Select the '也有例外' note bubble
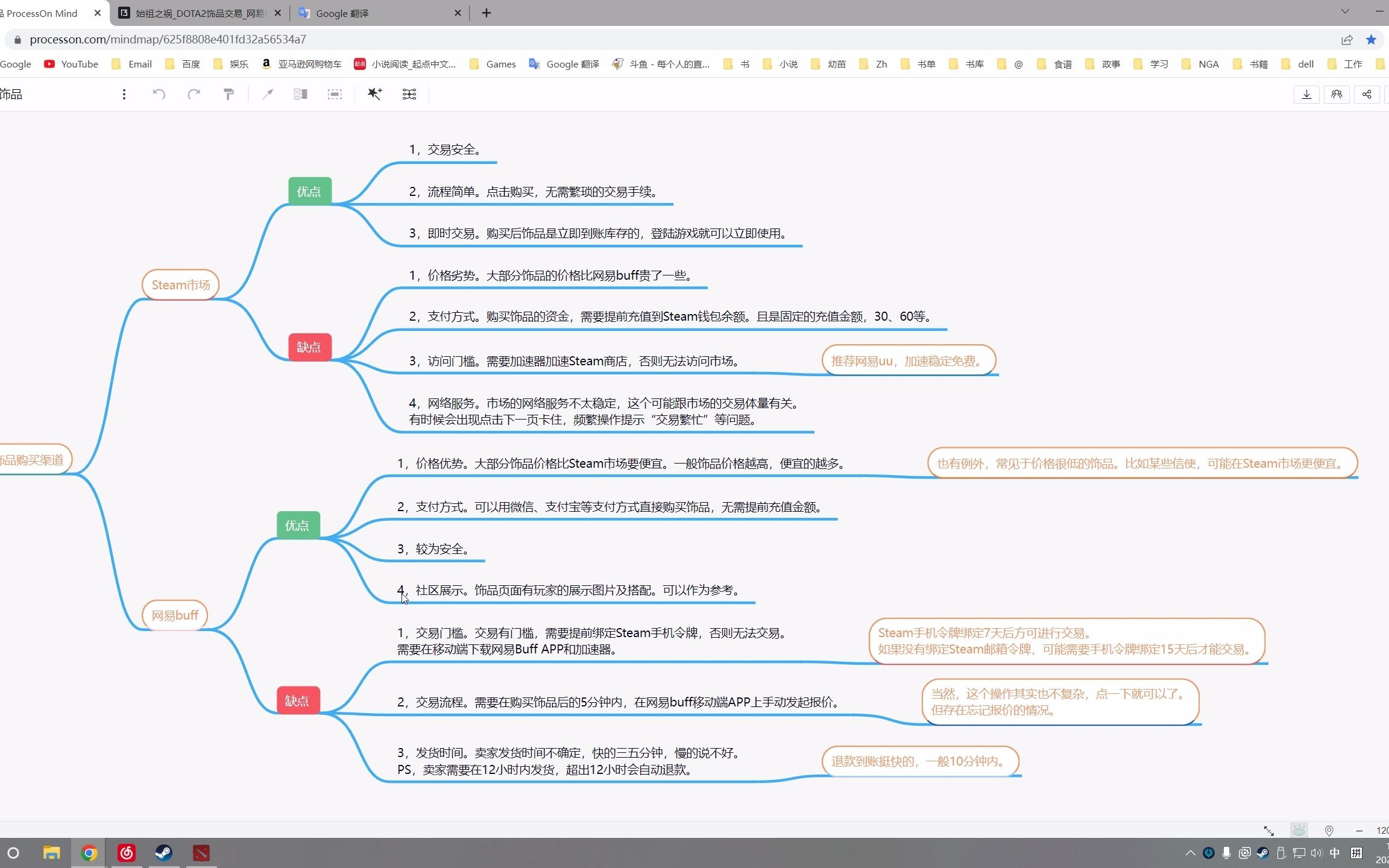 1142,463
